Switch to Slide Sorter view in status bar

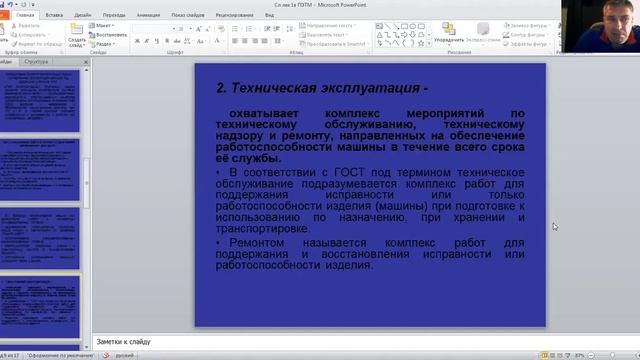coord(552,356)
